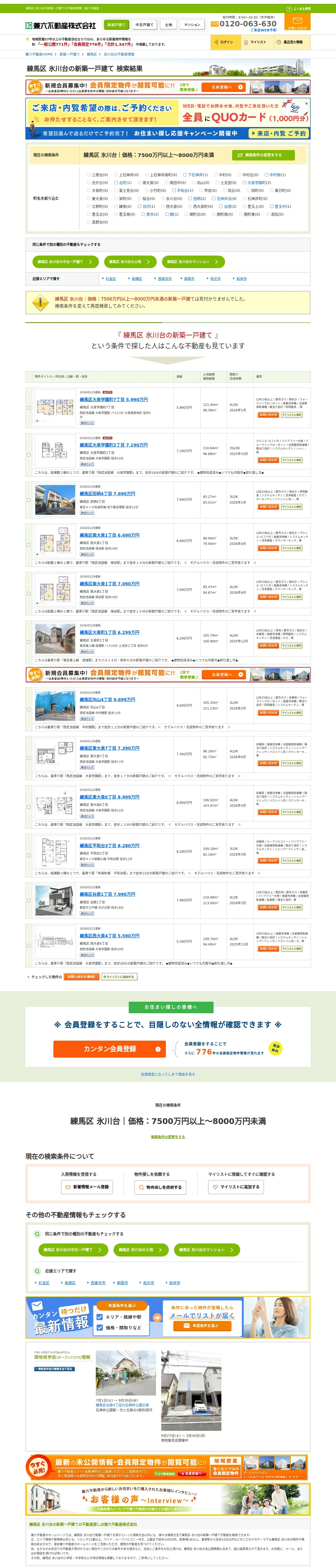This screenshot has height=1568, width=336.
Task: Click お問い合わせ for 田柄4丁目 7,690万円 listing
Action: click(268, 506)
